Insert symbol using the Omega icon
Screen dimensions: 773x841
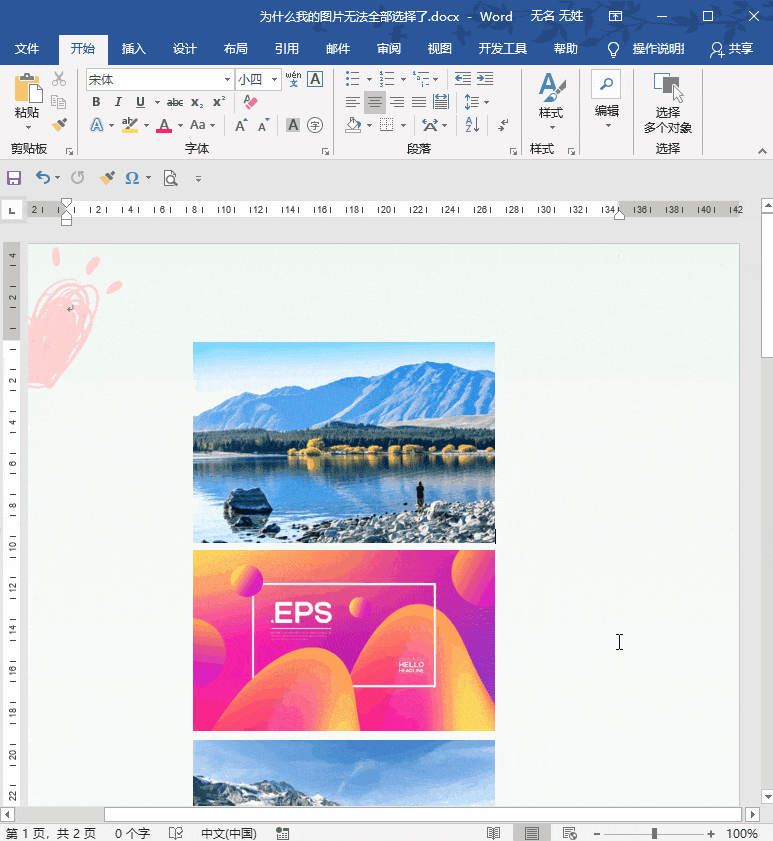coord(132,178)
